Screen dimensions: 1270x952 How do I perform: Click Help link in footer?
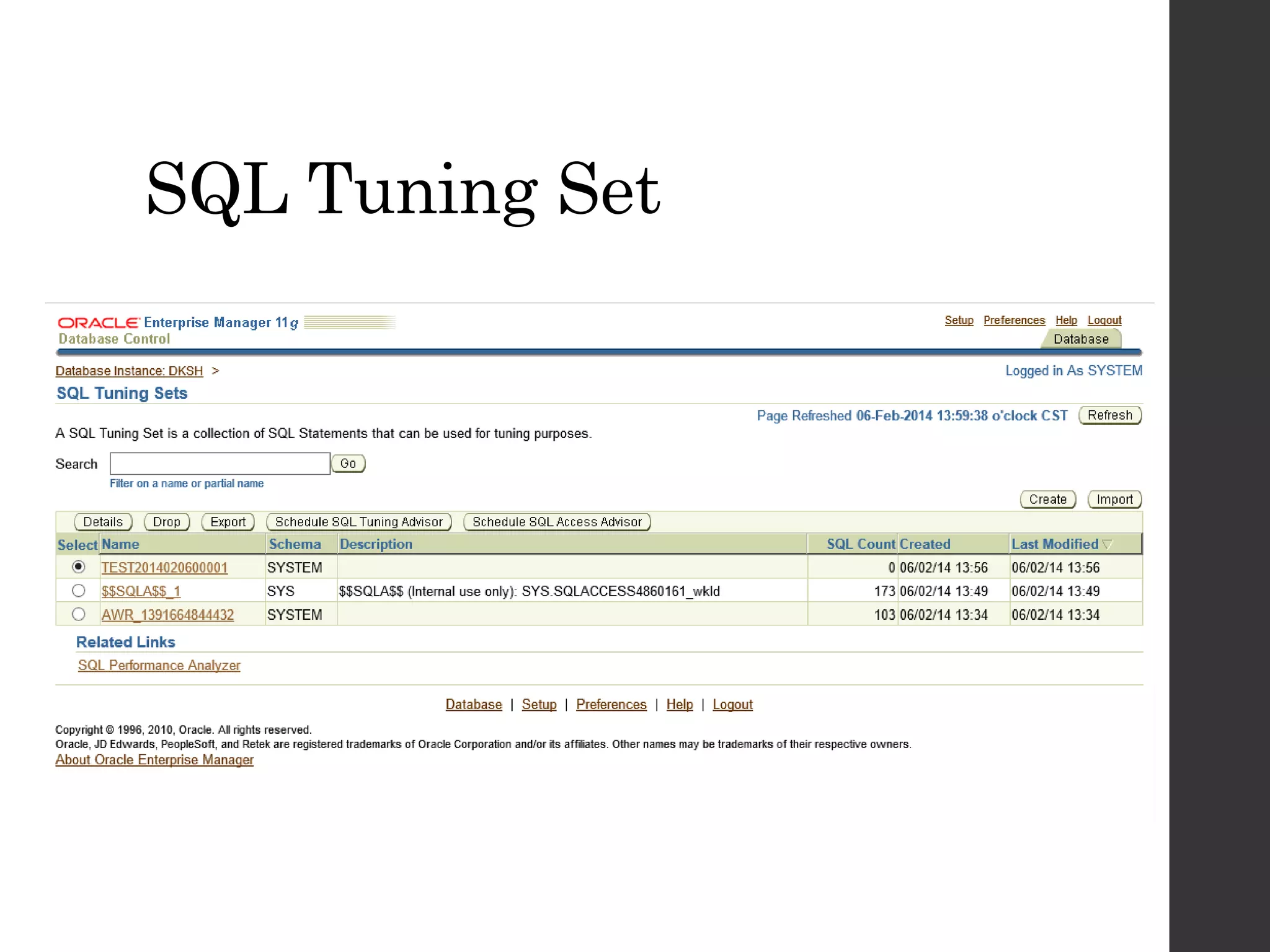pyautogui.click(x=680, y=705)
